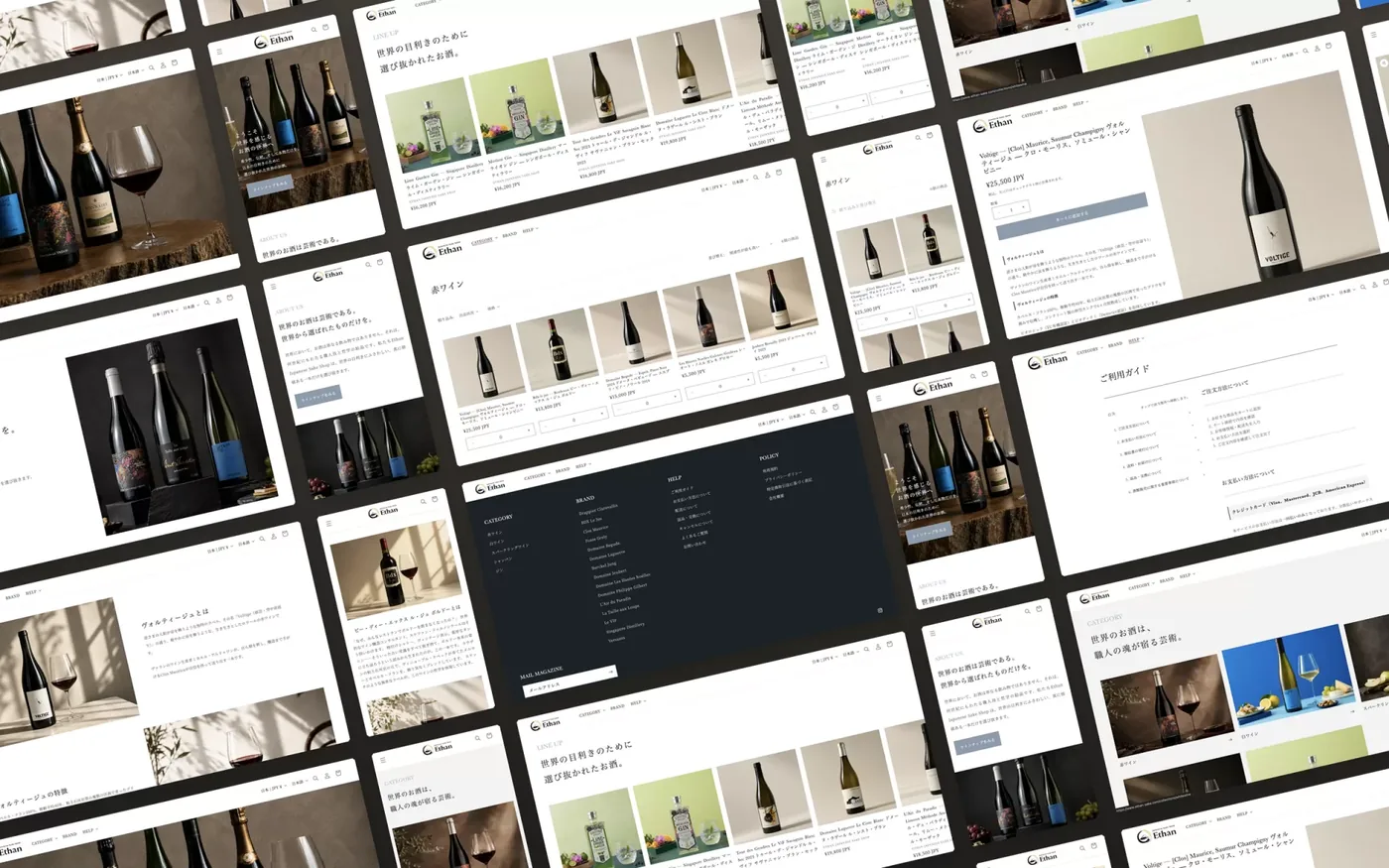Click account icon on ヴォルティージュとは article page
This screenshot has width=1389, height=868.
click(x=274, y=537)
